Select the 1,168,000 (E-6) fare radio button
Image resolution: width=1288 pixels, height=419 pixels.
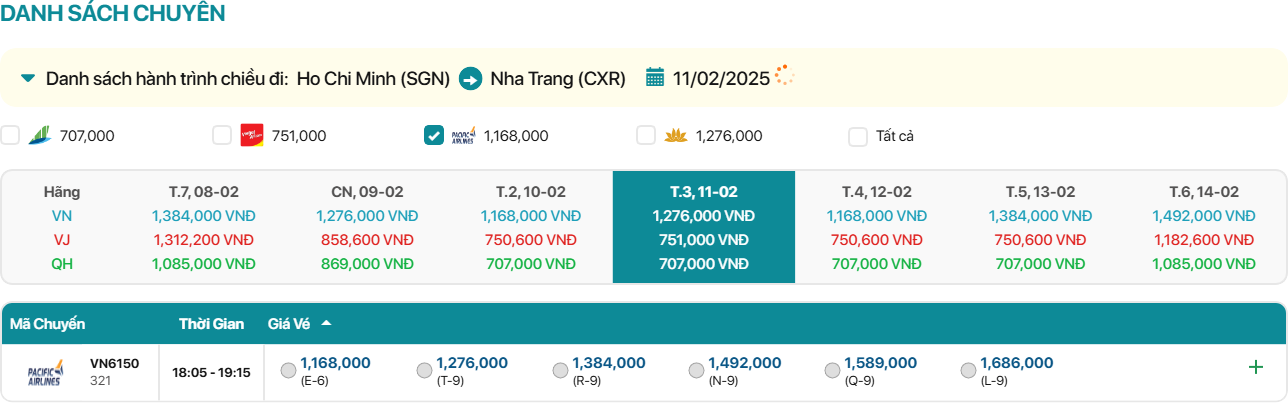click(x=288, y=371)
